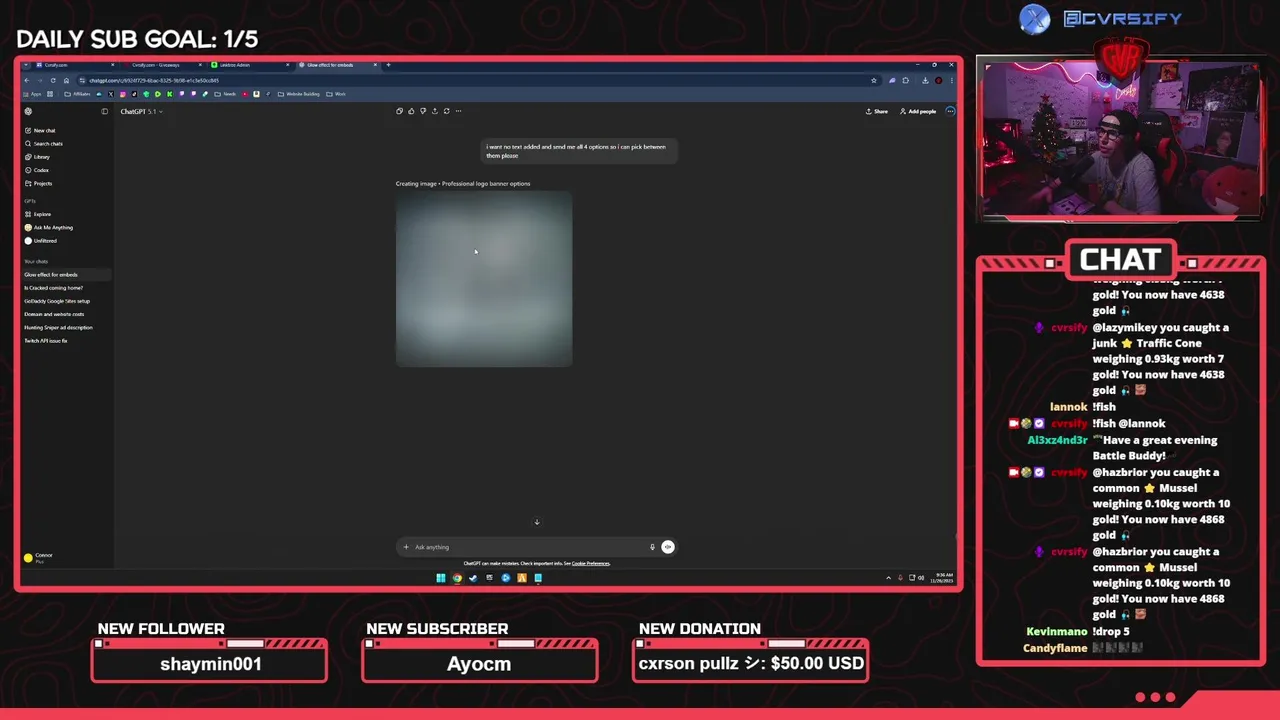Open the browser extensions puzzle icon
1280x720 pixels.
[x=905, y=80]
